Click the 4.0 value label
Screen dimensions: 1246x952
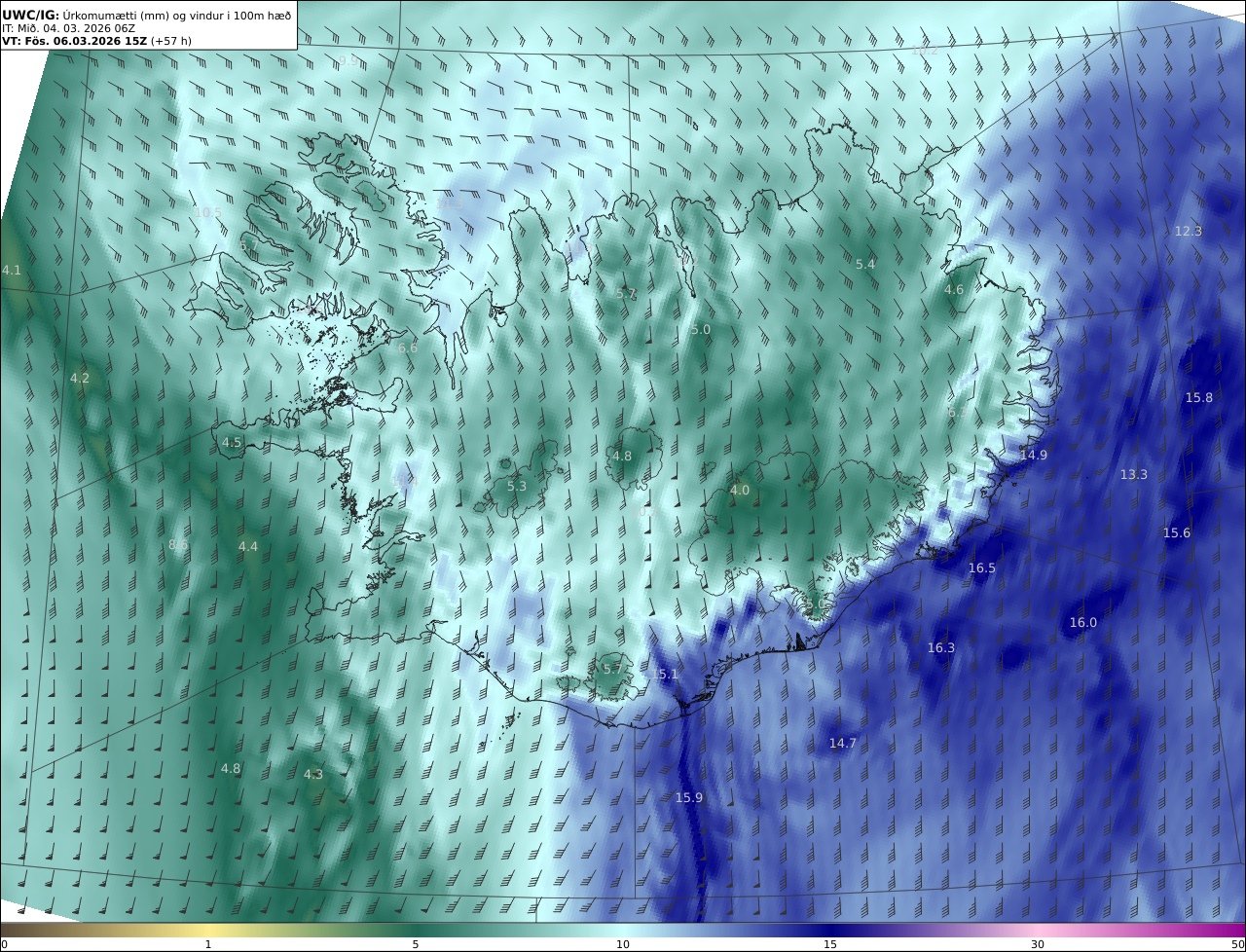tap(740, 491)
